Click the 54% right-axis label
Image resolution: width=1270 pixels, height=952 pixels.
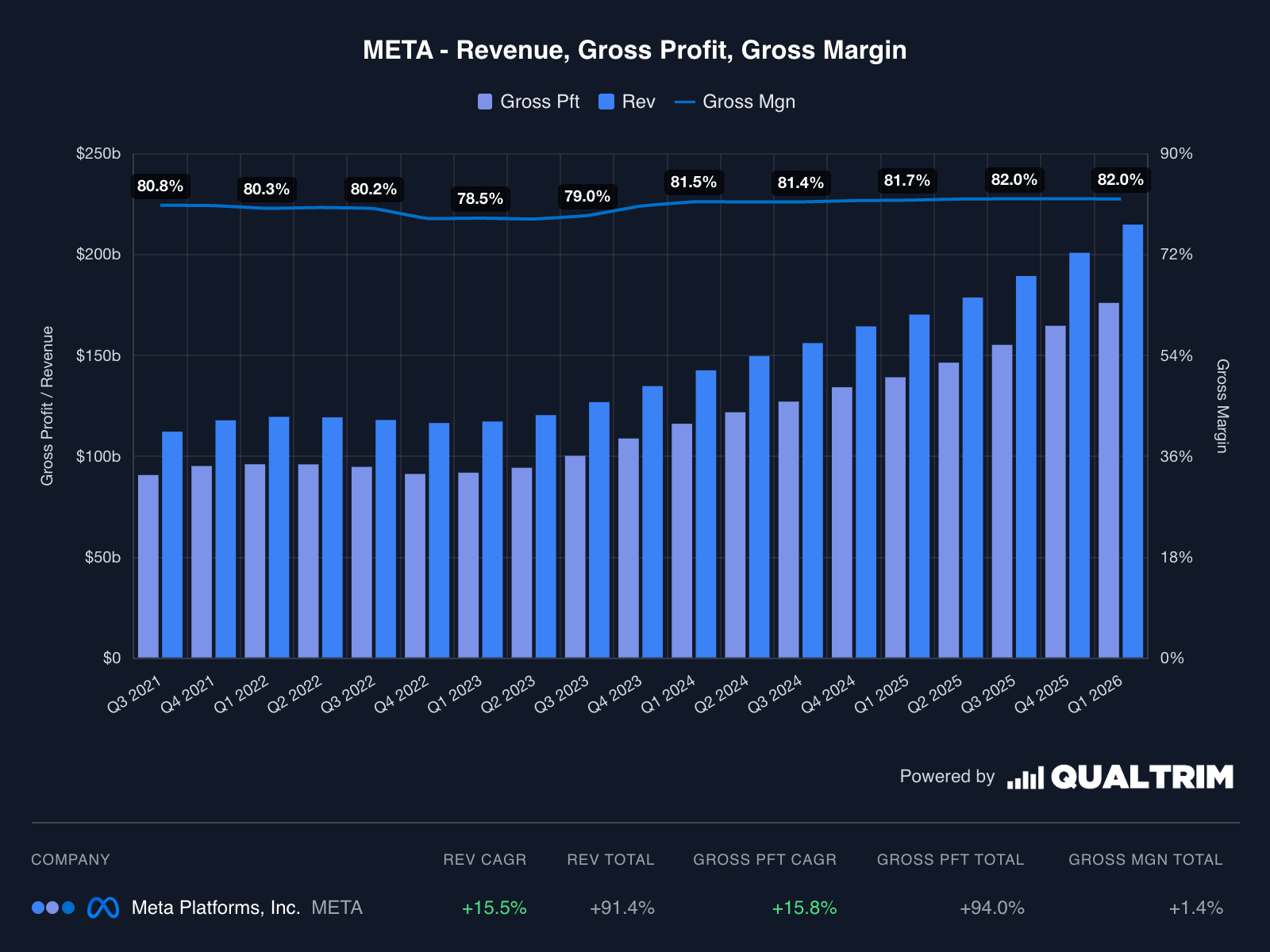click(1176, 355)
